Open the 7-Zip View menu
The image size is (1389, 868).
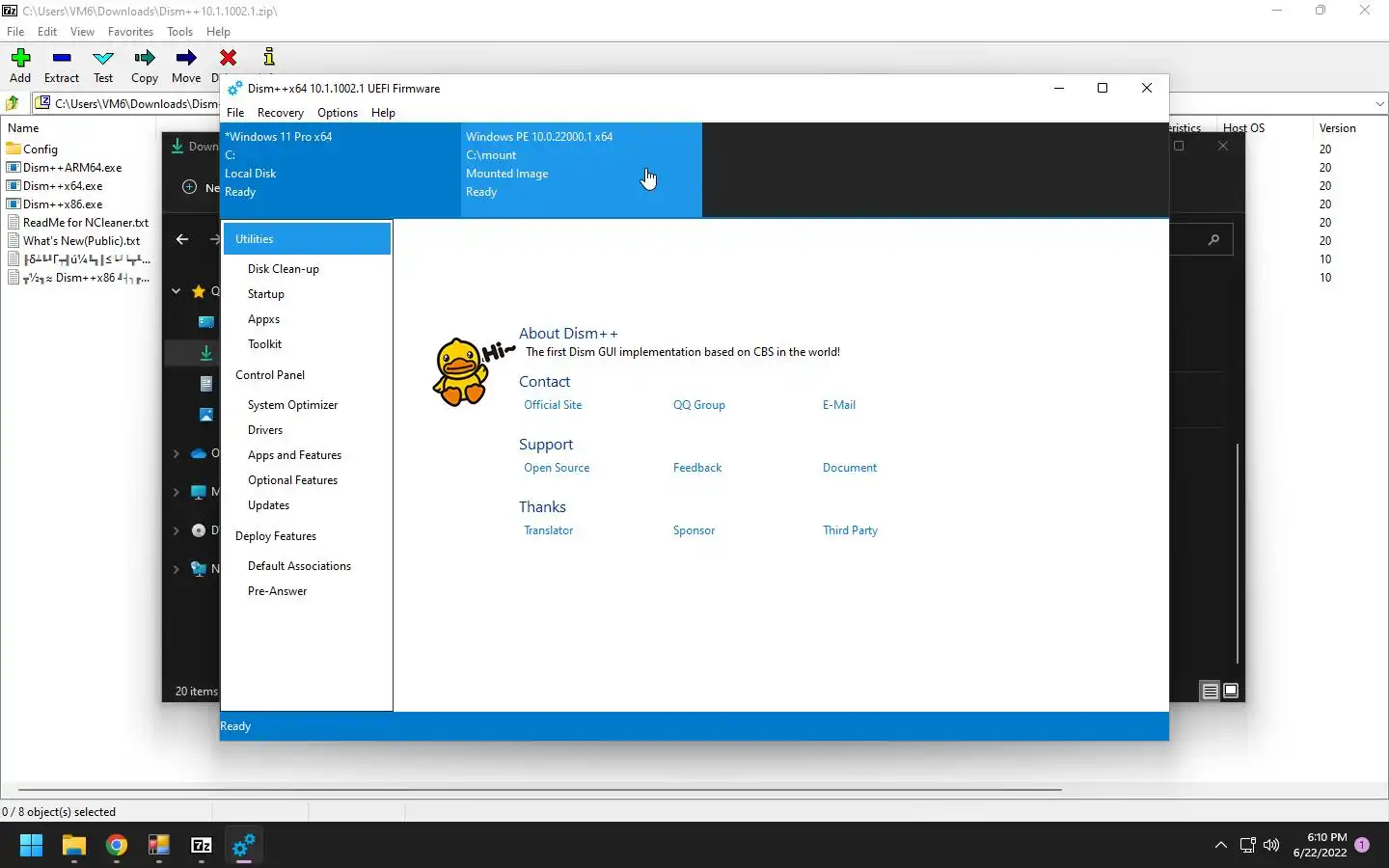coord(82,32)
